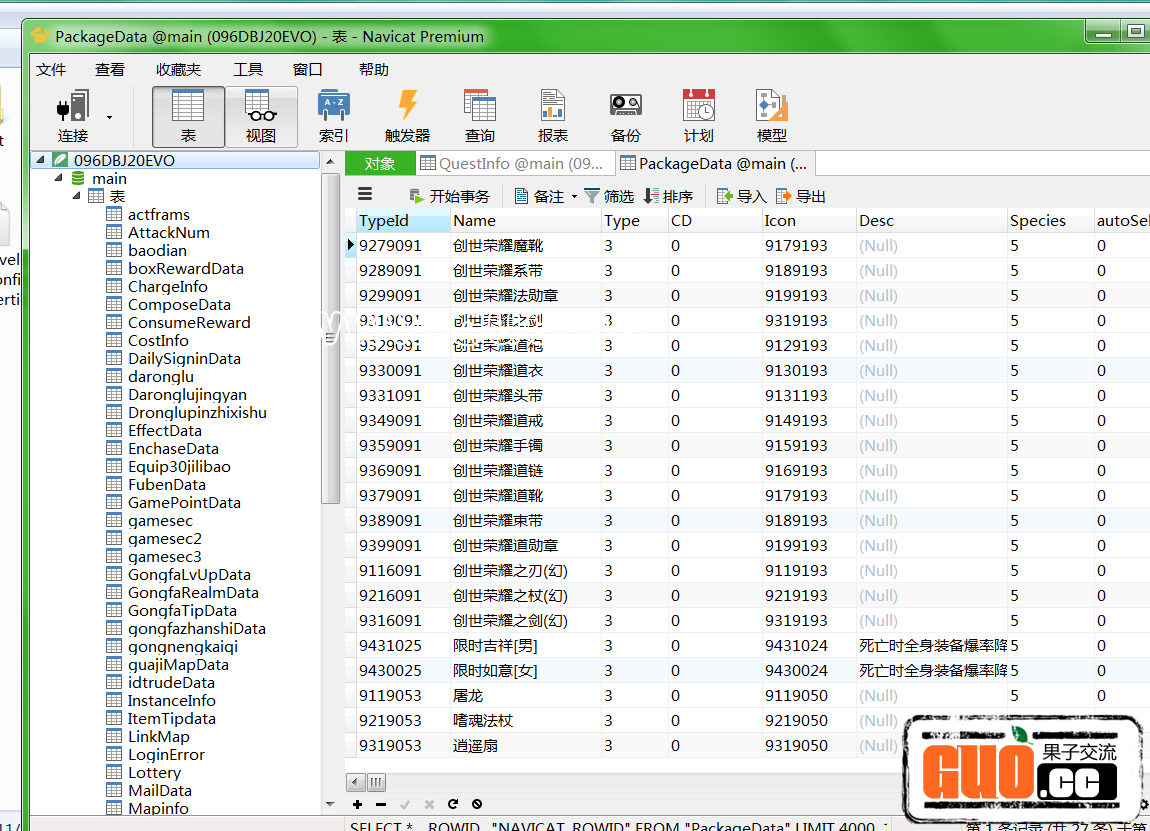This screenshot has width=1150, height=831.
Task: Select the 模型 (Model) toolbar icon
Action: pos(771,116)
